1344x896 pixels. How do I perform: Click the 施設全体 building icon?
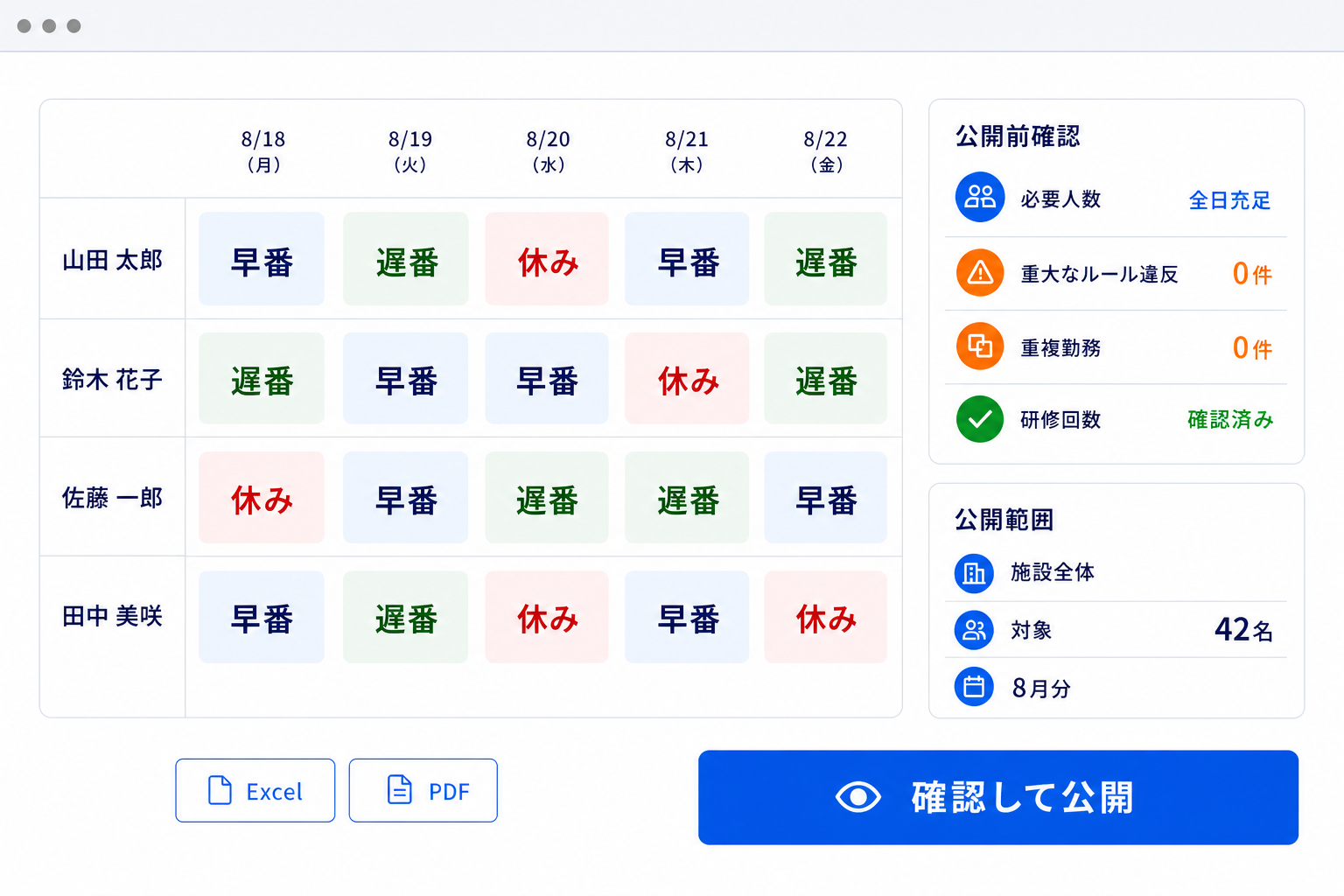click(974, 573)
